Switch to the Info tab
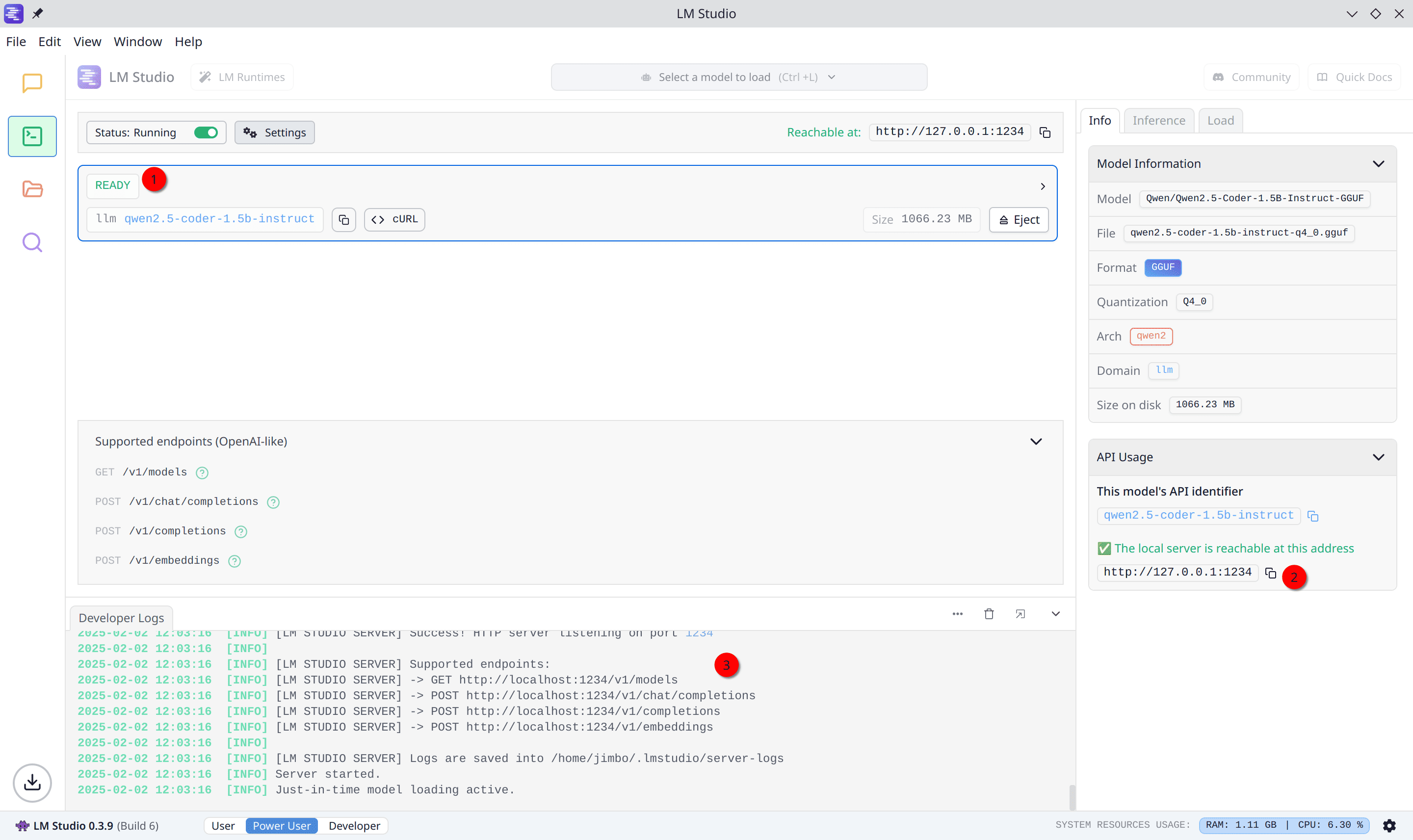Viewport: 1413px width, 840px height. click(x=1099, y=121)
